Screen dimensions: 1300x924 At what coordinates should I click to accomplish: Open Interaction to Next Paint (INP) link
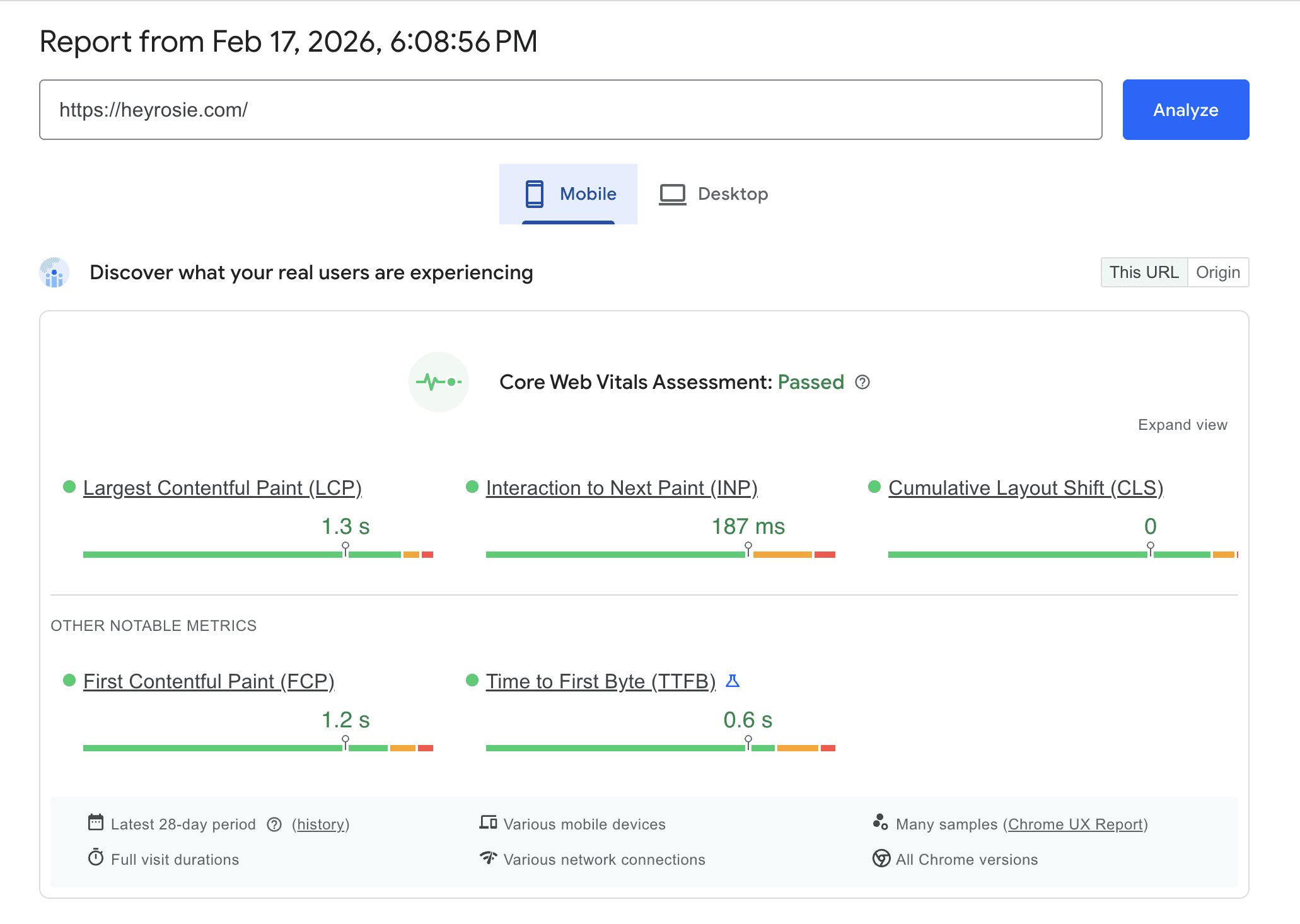point(621,488)
